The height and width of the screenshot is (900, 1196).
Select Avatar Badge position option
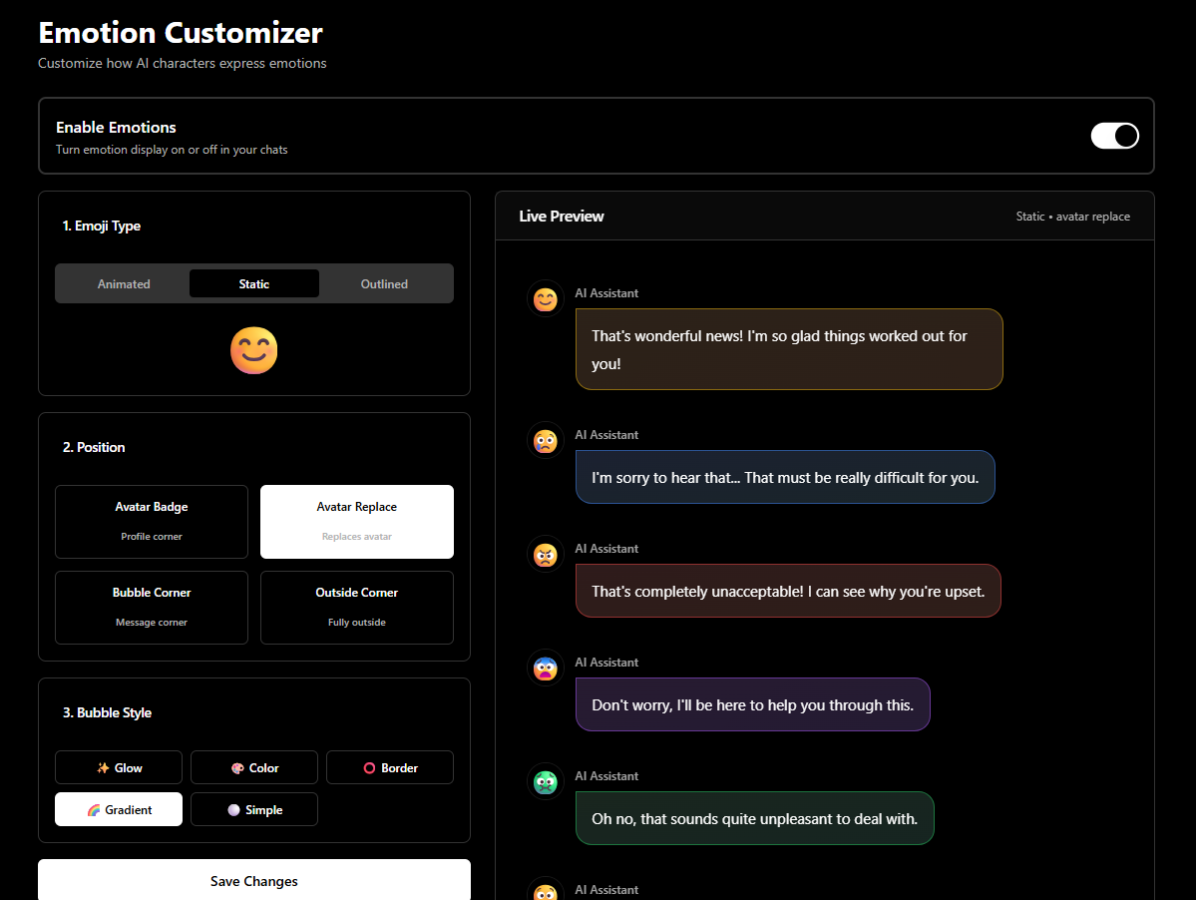click(151, 521)
